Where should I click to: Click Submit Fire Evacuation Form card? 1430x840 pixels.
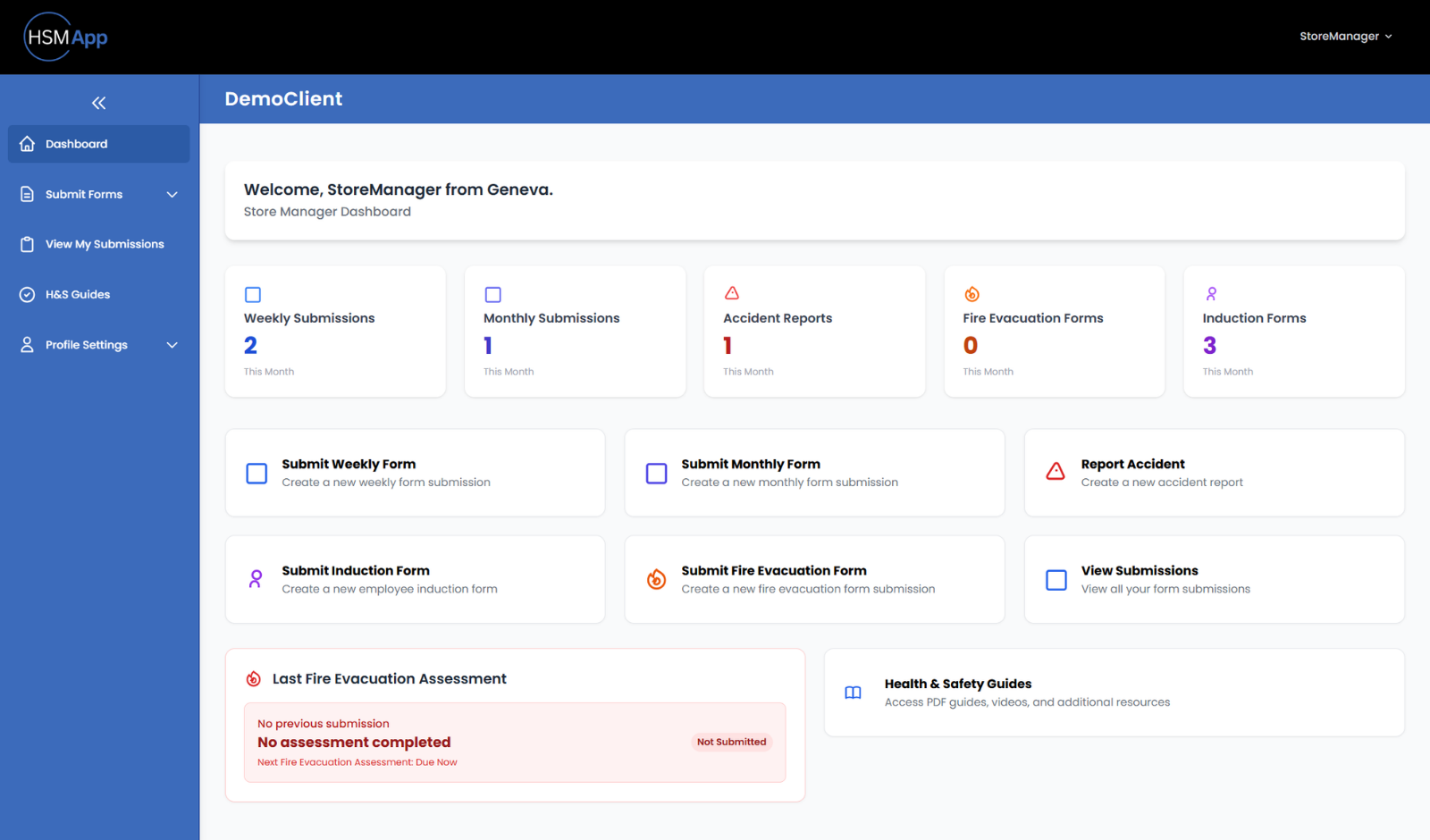click(x=813, y=579)
